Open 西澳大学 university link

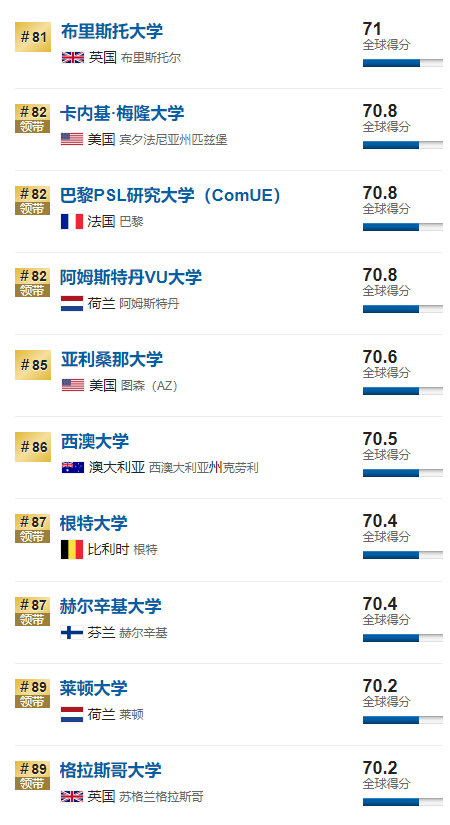[x=95, y=441]
